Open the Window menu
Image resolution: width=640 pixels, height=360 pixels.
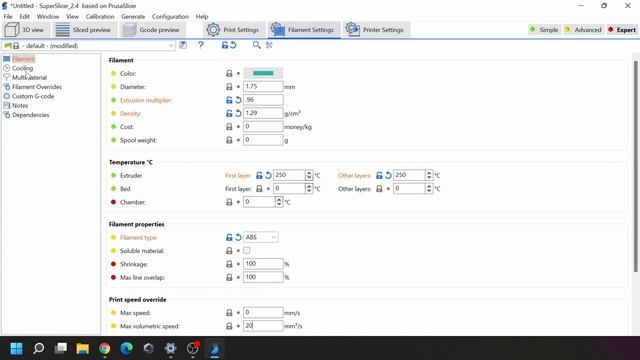[x=48, y=16]
